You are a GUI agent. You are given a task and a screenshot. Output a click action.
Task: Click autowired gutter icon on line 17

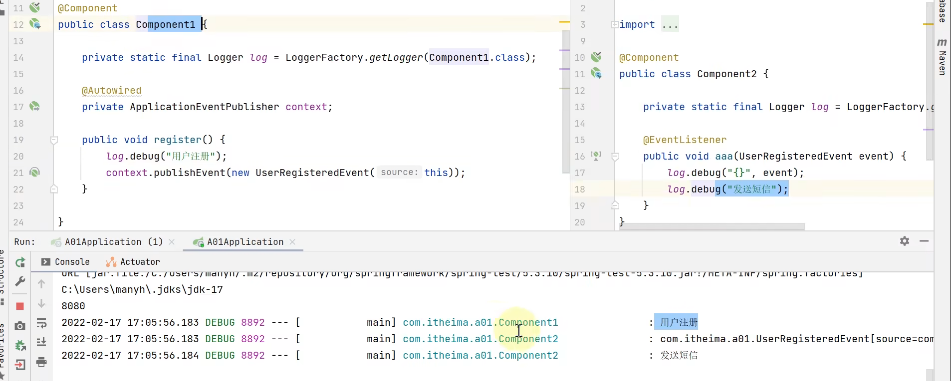[35, 107]
